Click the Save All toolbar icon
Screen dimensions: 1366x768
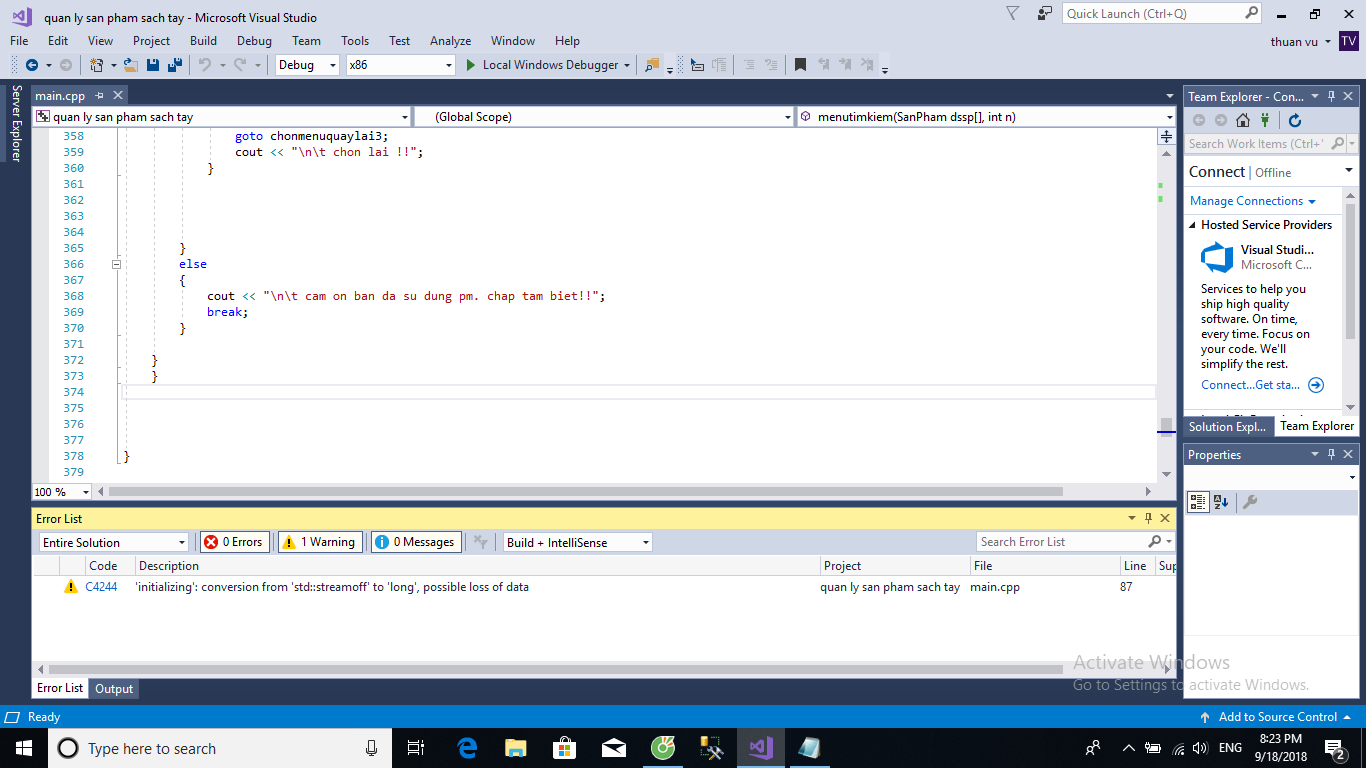coord(174,65)
